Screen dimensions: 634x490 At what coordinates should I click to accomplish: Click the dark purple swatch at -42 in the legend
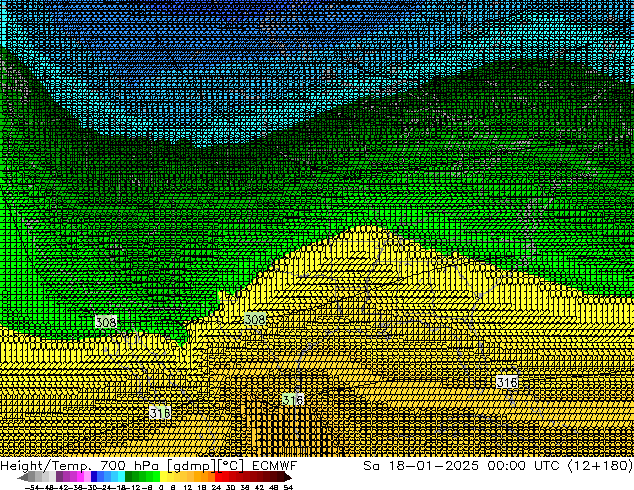(59, 477)
